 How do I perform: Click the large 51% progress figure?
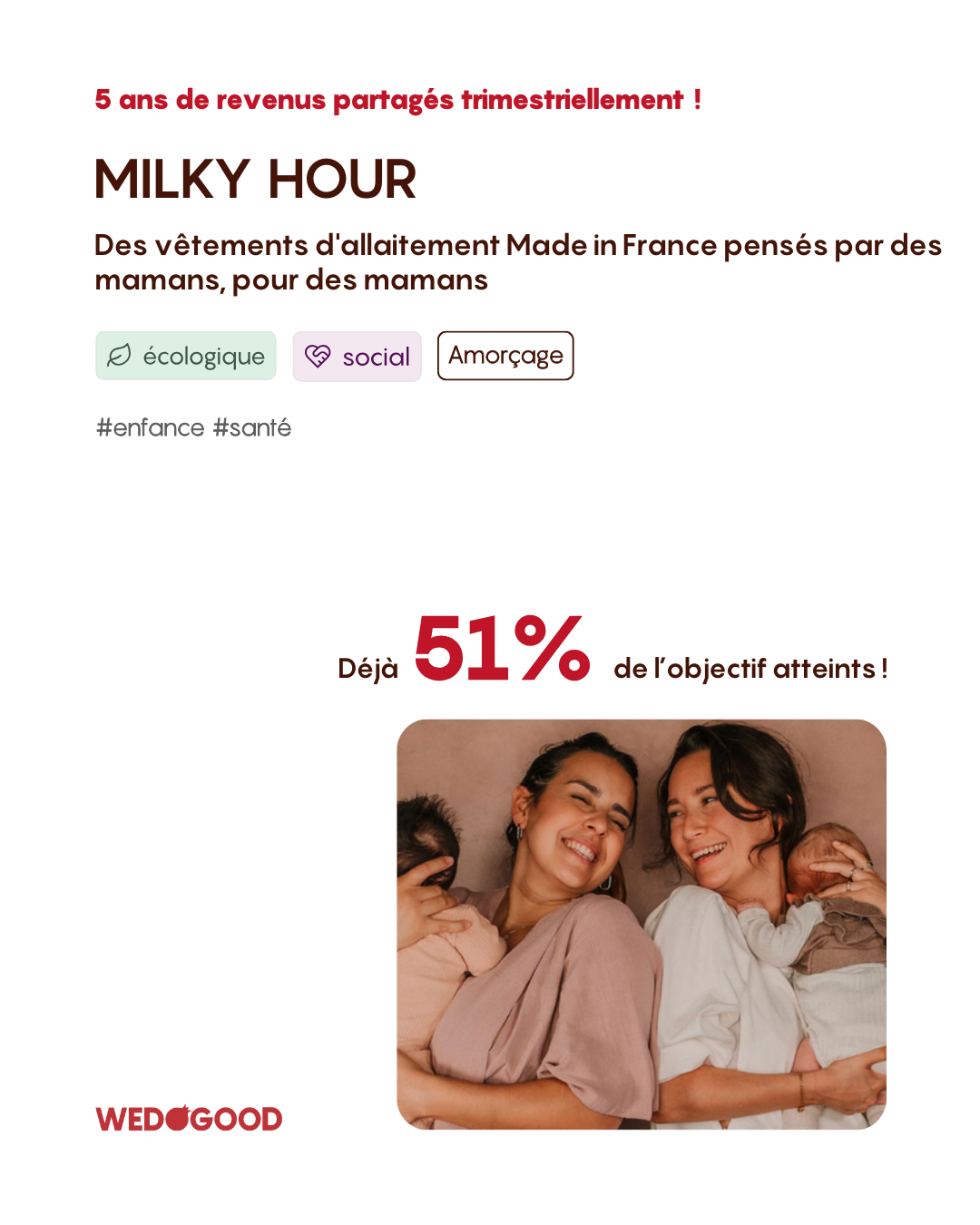click(502, 648)
